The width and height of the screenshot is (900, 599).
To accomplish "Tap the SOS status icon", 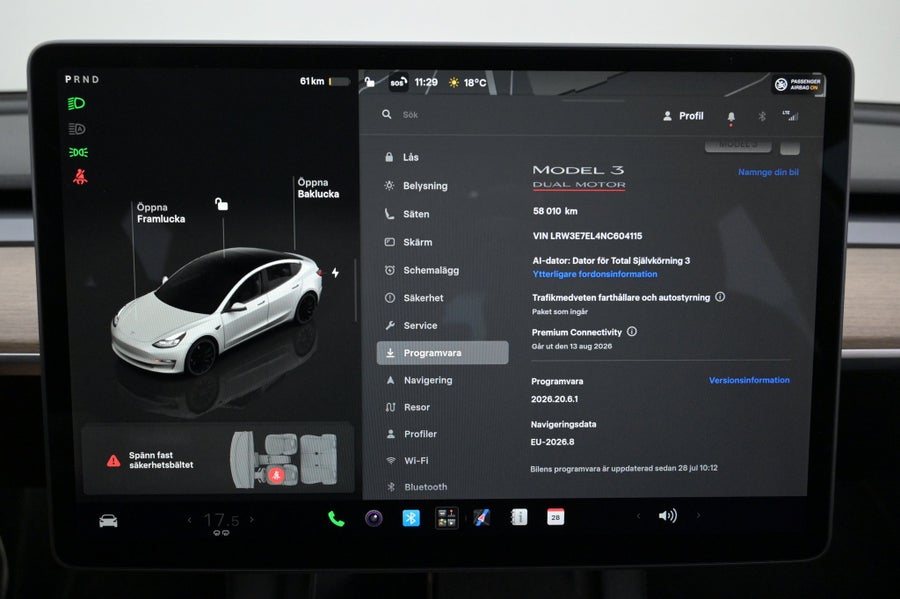I will click(x=398, y=83).
